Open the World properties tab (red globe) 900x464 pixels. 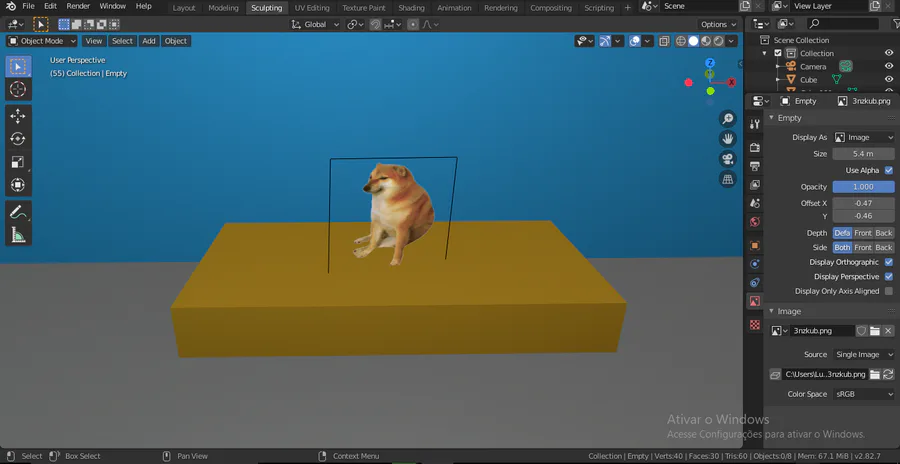click(755, 222)
